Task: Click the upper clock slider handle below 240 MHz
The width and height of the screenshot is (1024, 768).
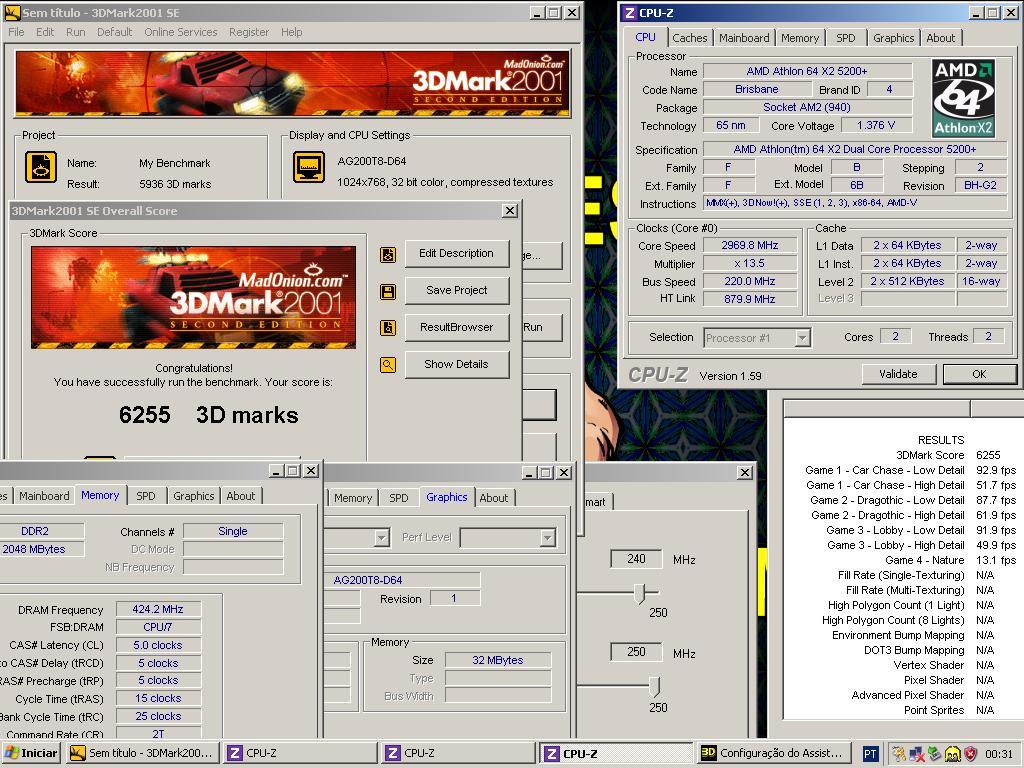Action: 639,594
